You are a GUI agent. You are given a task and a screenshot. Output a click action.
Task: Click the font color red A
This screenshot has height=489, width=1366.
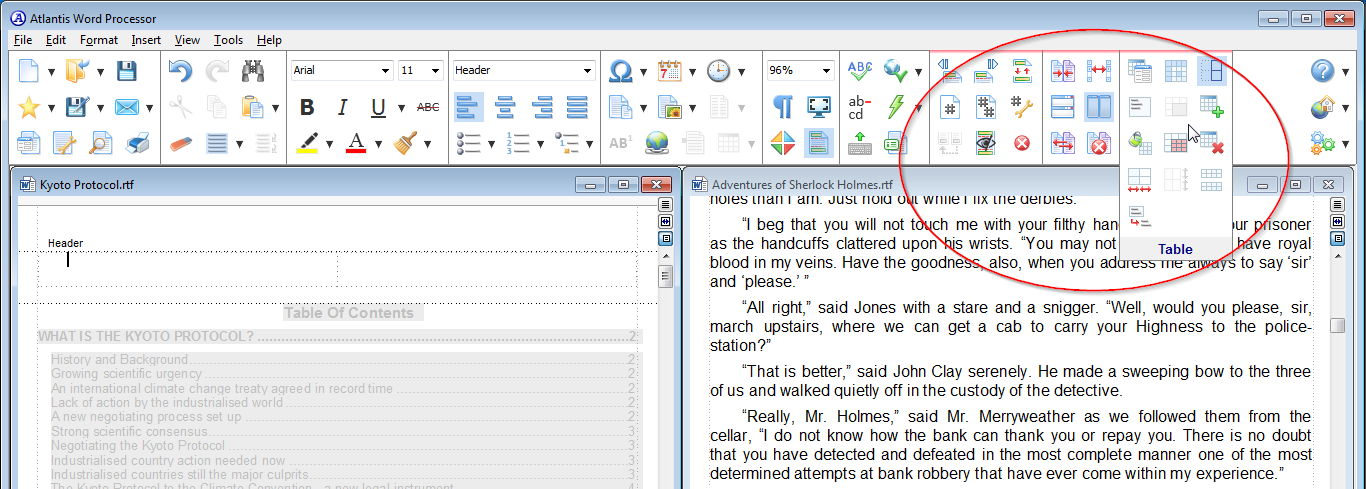(x=356, y=143)
